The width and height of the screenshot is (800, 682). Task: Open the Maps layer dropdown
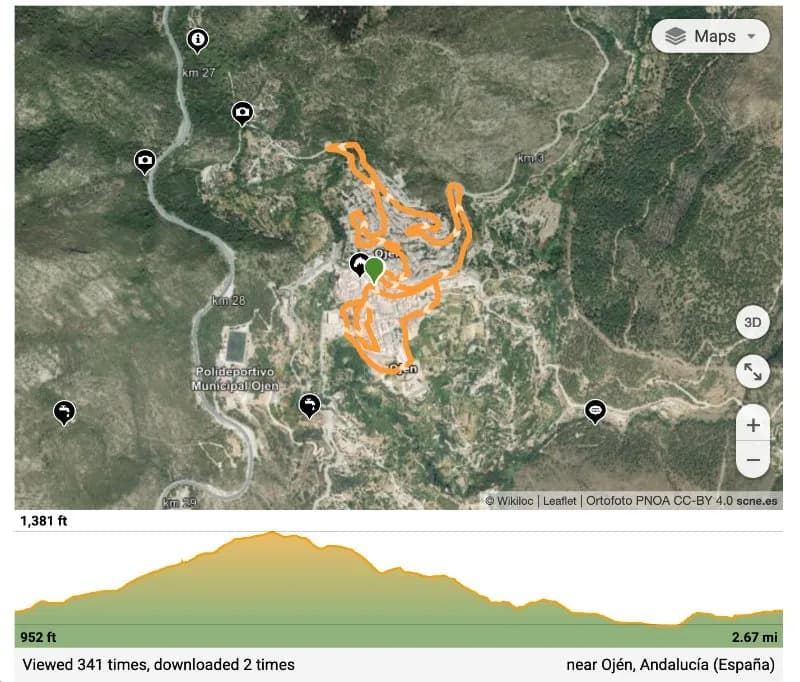pyautogui.click(x=710, y=37)
